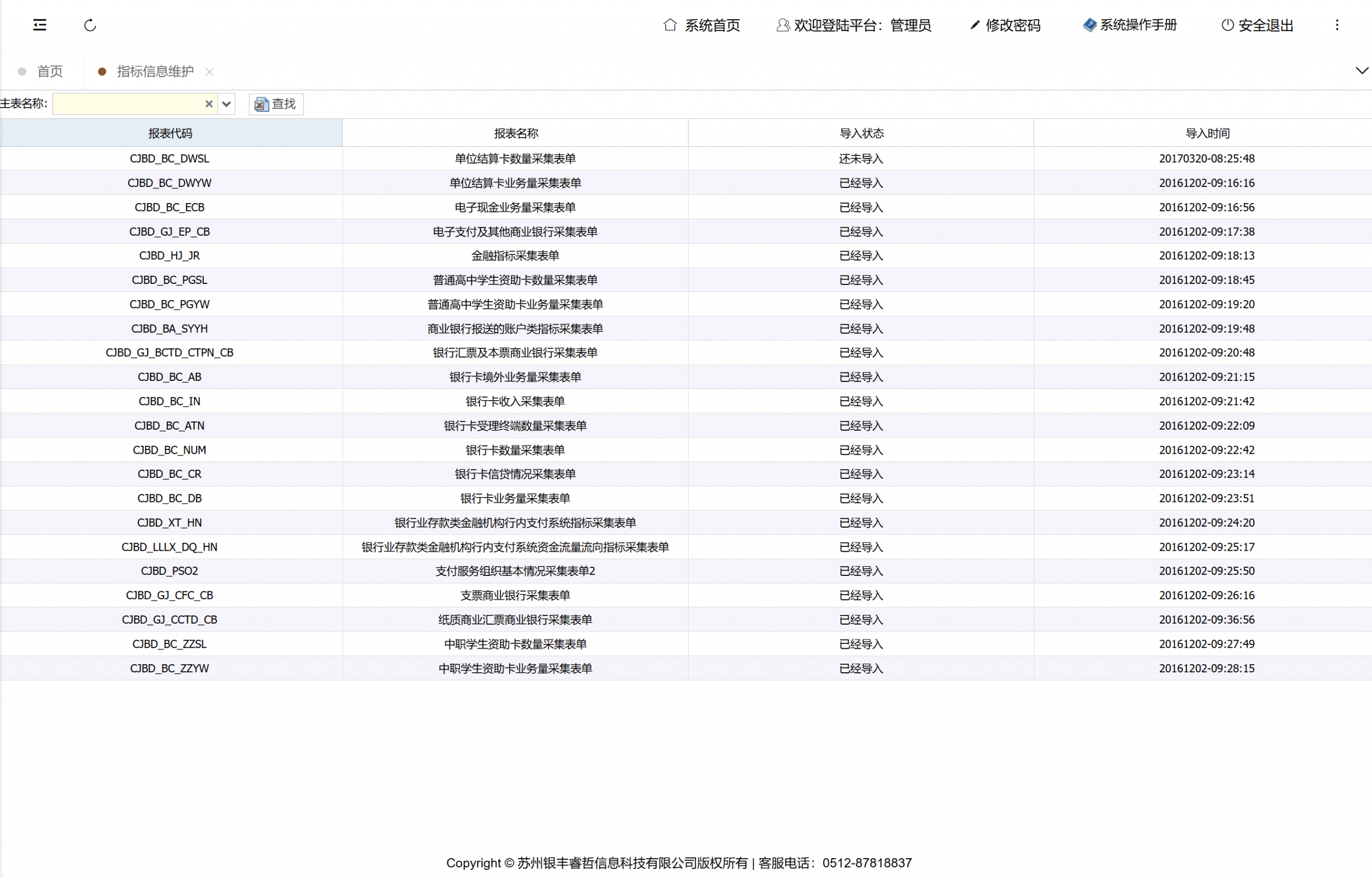Image resolution: width=1372 pixels, height=878 pixels.
Task: Close the 指标信息维护 tab
Action: pos(210,72)
